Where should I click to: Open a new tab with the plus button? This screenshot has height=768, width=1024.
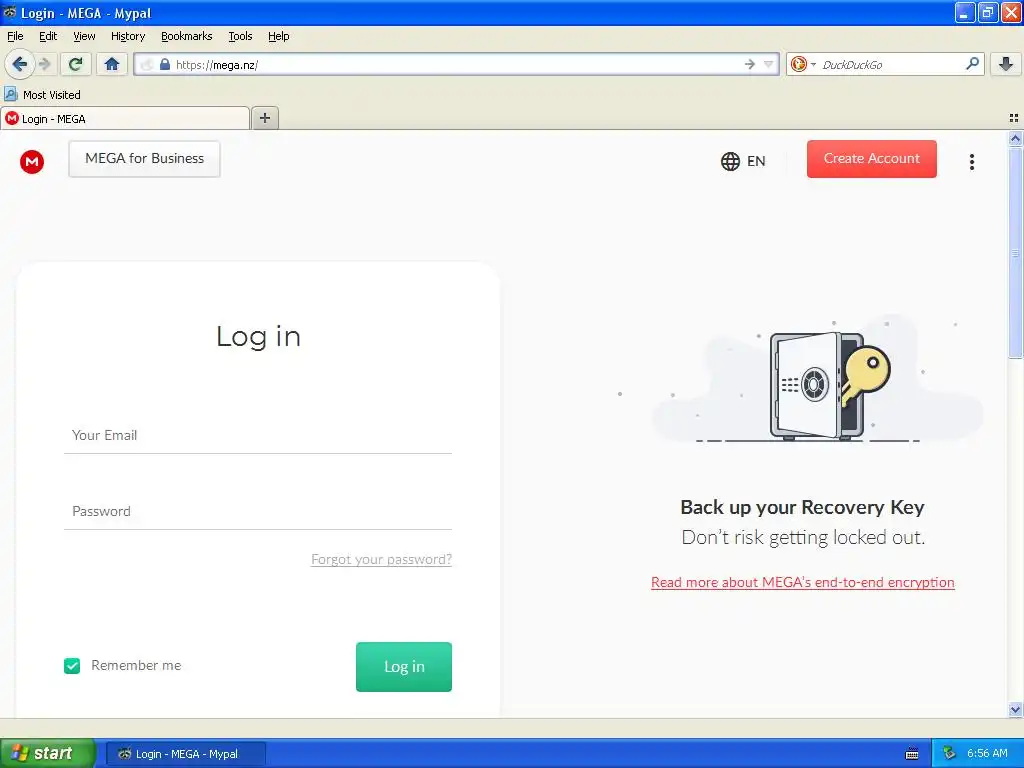click(x=264, y=118)
